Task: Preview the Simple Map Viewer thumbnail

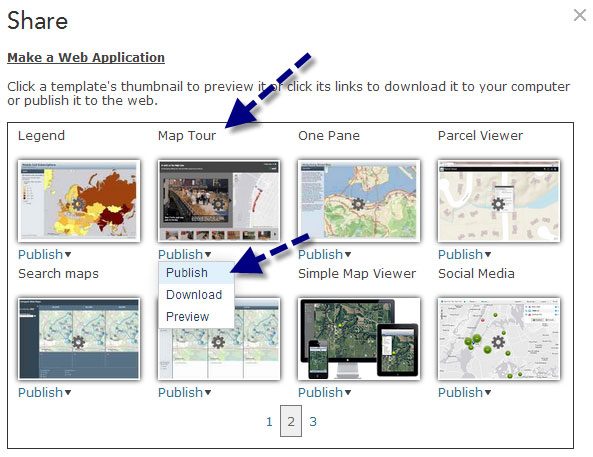Action: coord(359,339)
